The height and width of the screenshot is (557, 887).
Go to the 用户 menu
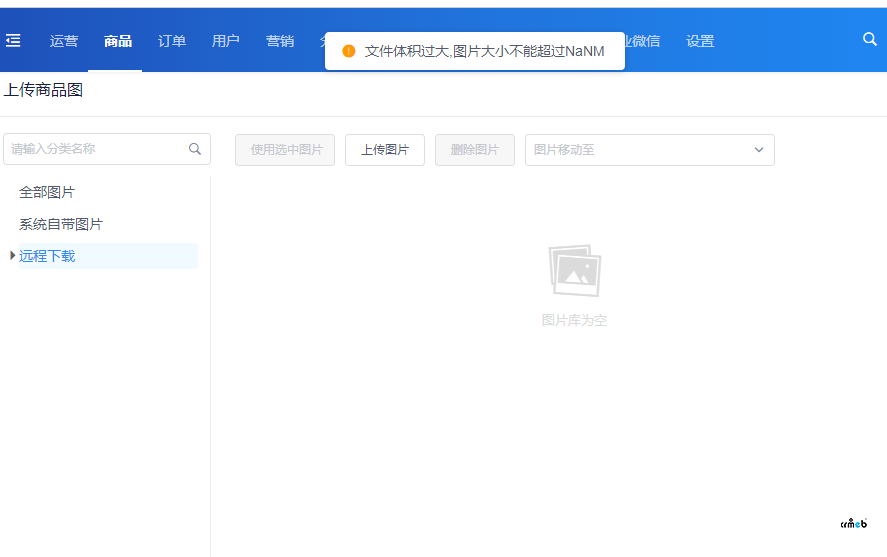pos(226,41)
